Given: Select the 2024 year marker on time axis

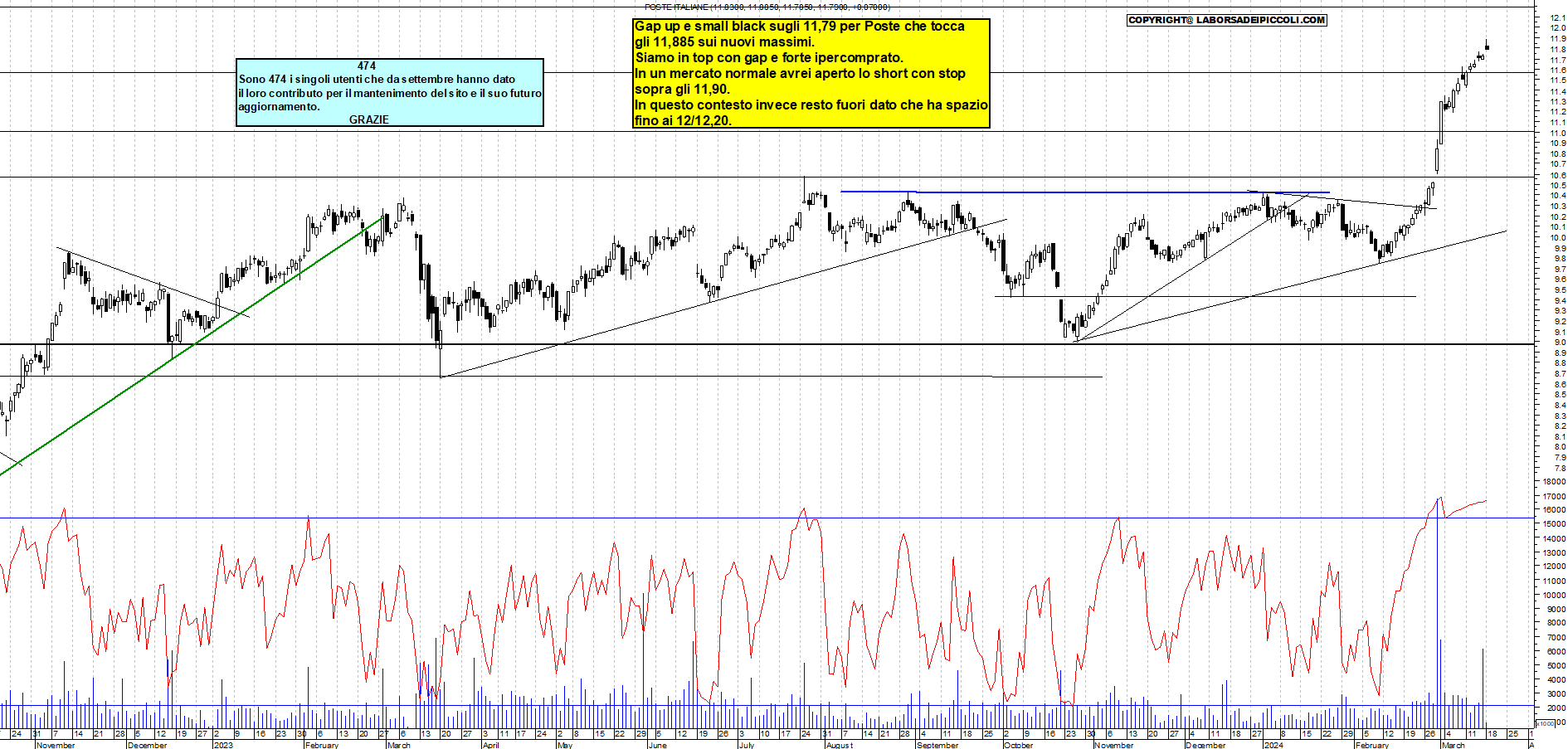Looking at the screenshot, I should coord(1273,745).
